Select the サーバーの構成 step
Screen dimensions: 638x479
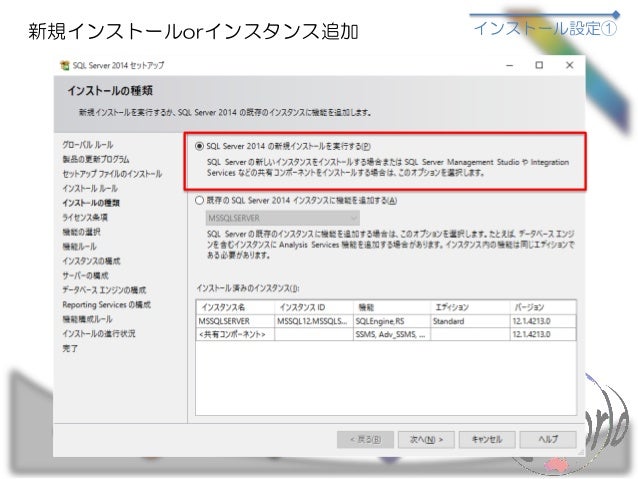(85, 276)
